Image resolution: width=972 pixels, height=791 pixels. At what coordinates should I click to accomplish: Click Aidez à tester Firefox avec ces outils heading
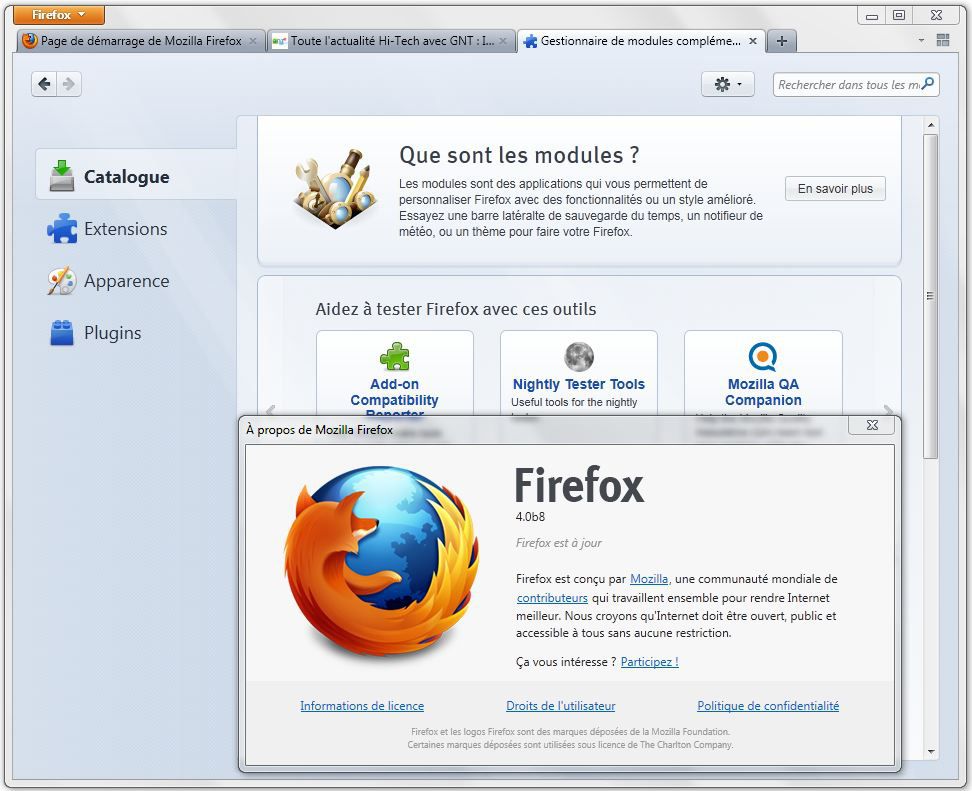pos(456,309)
